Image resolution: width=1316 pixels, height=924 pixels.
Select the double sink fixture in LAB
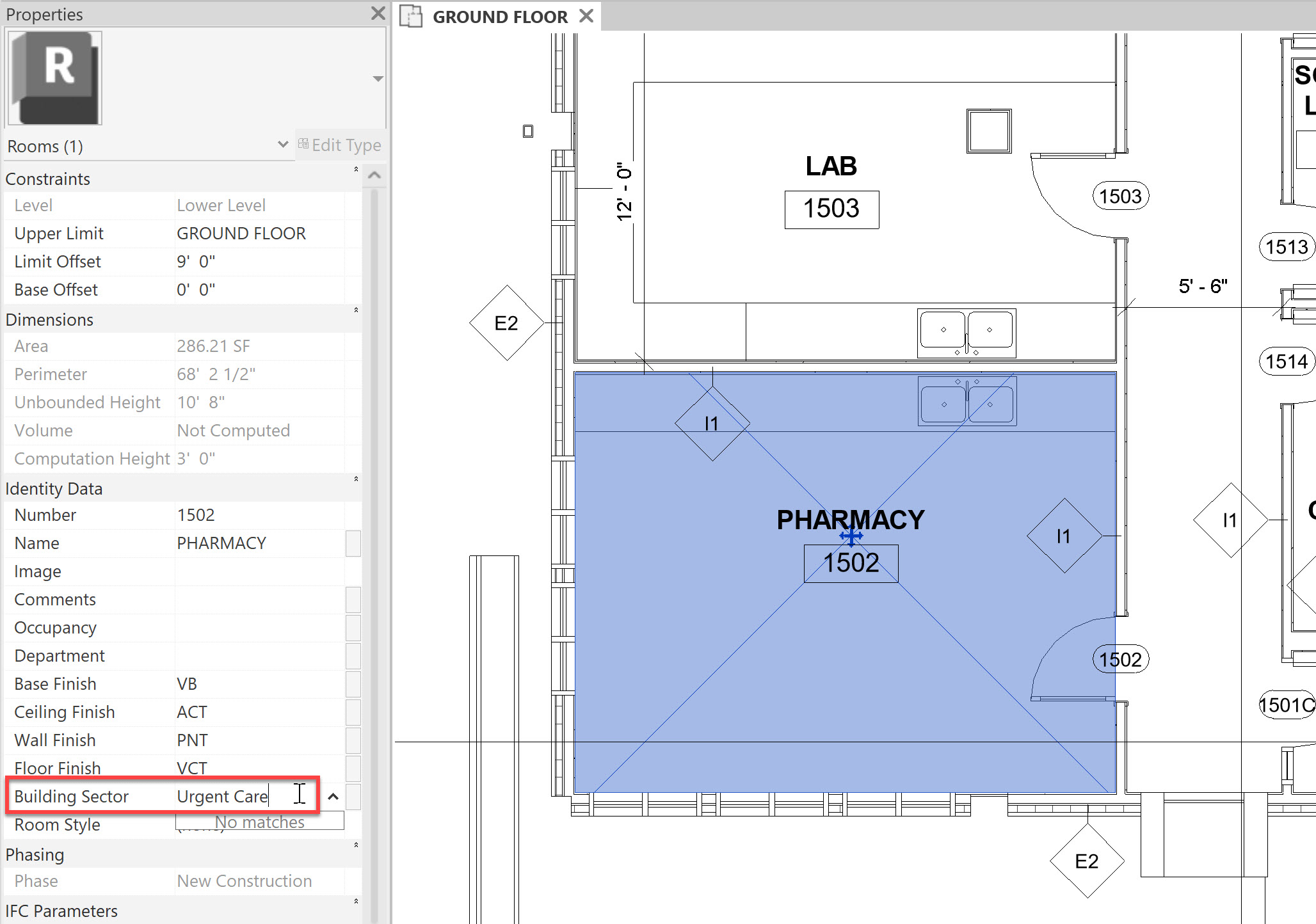(x=967, y=333)
